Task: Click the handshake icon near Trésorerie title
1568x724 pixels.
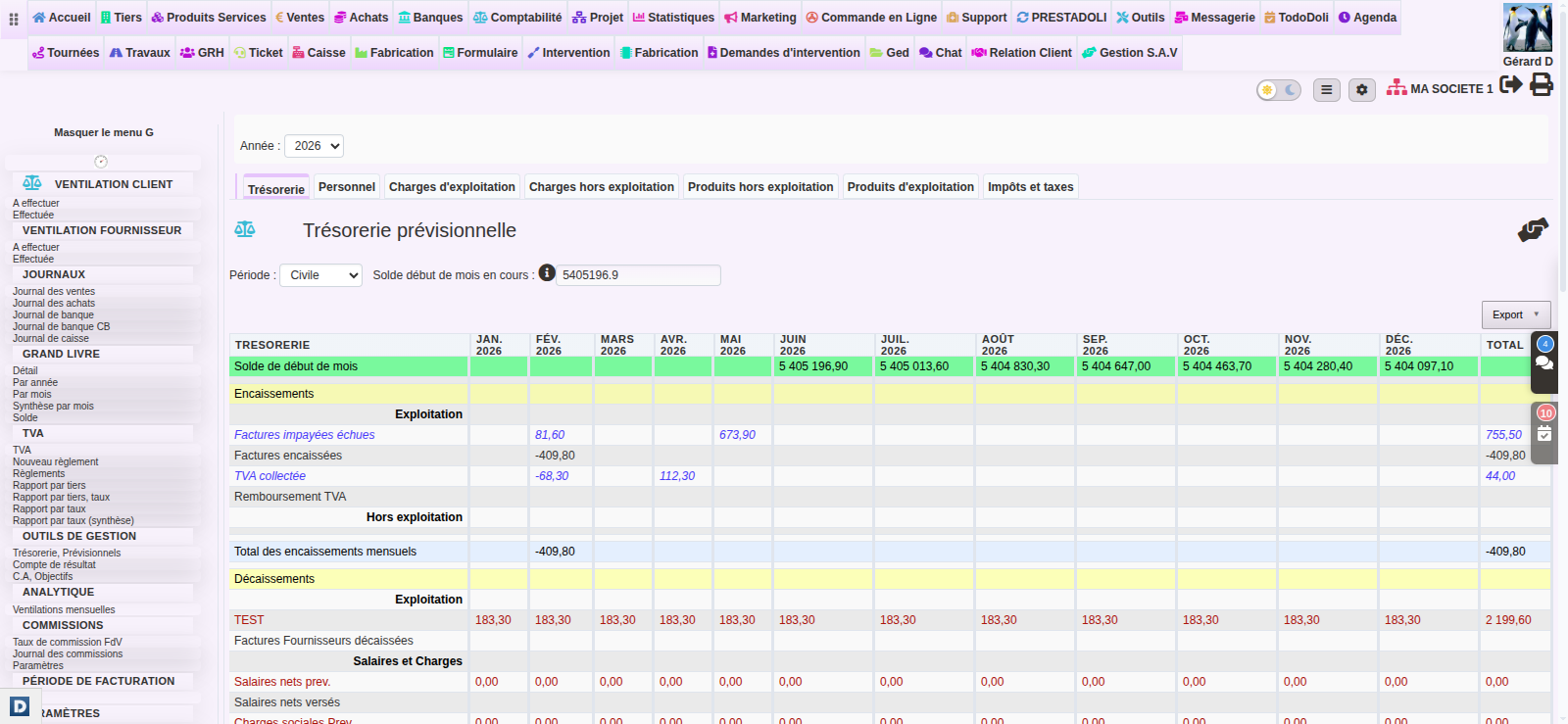Action: [1533, 230]
